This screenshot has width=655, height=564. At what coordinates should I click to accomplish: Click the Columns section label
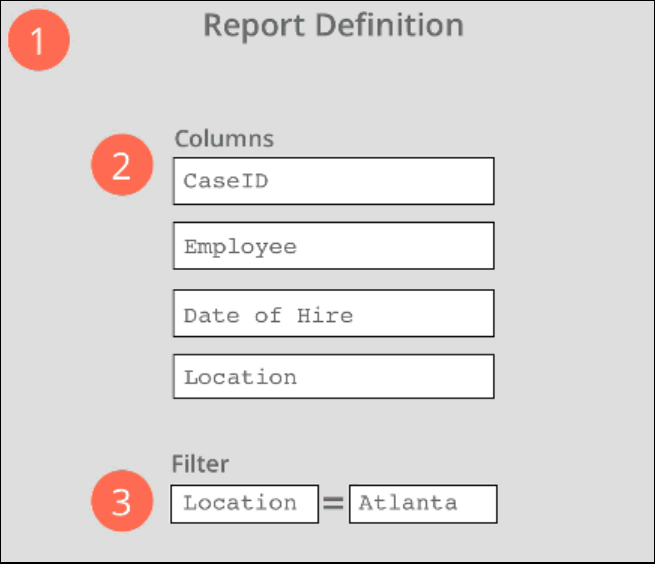point(224,139)
